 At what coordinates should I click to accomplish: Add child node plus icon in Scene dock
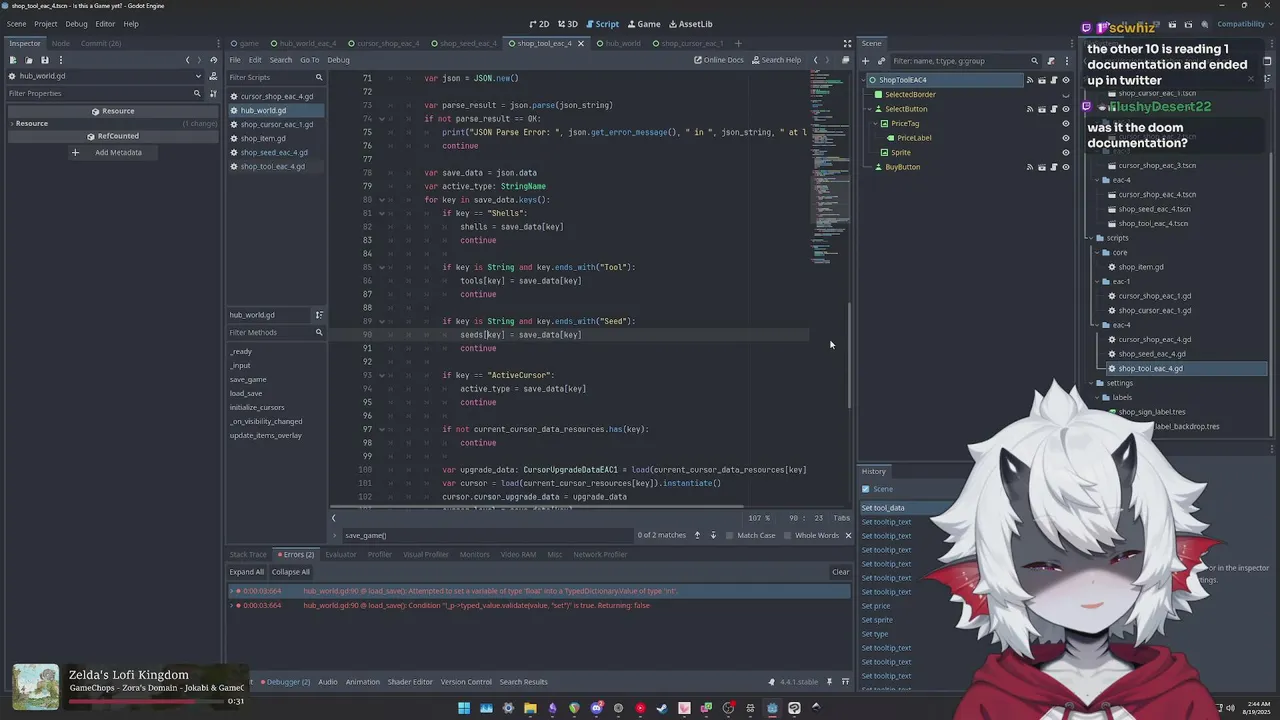coord(865,61)
